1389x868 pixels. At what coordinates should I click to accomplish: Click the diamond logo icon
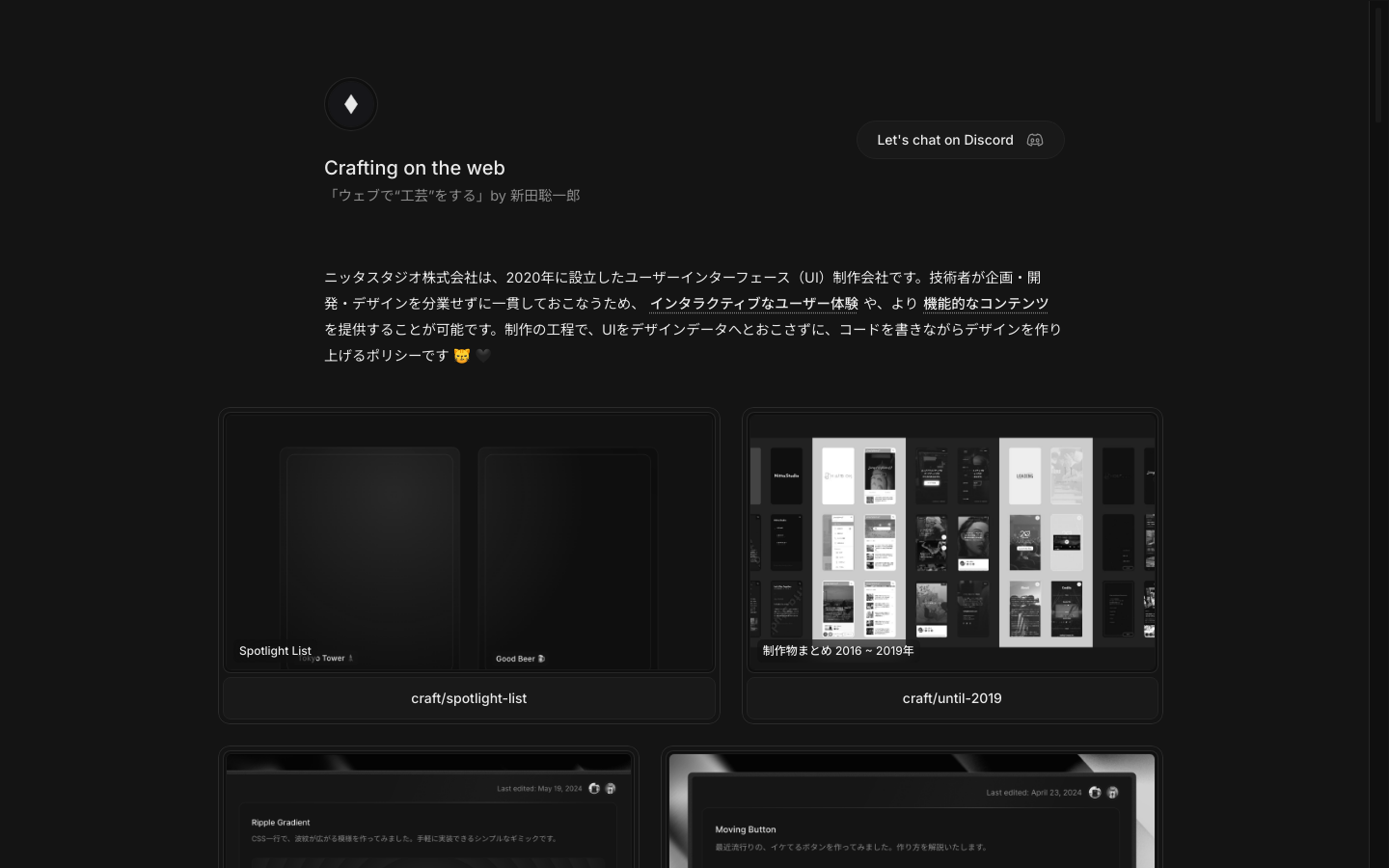tap(351, 104)
